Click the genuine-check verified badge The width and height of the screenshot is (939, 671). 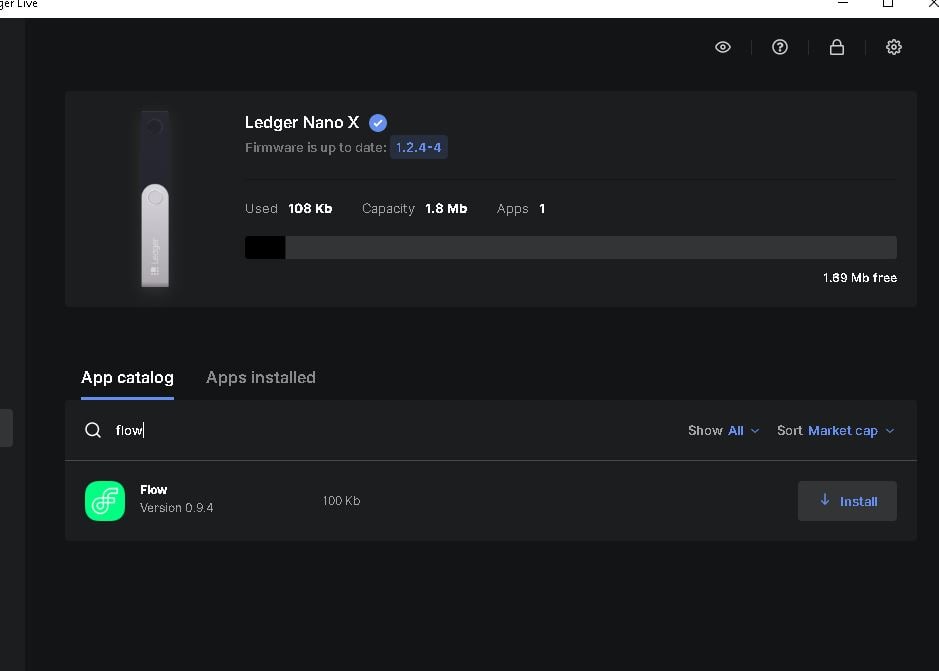point(378,123)
